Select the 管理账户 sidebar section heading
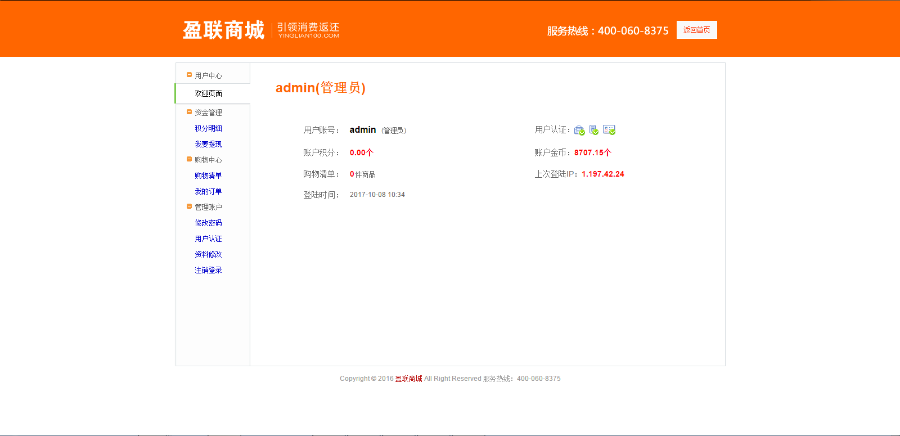900x436 pixels. 208,207
